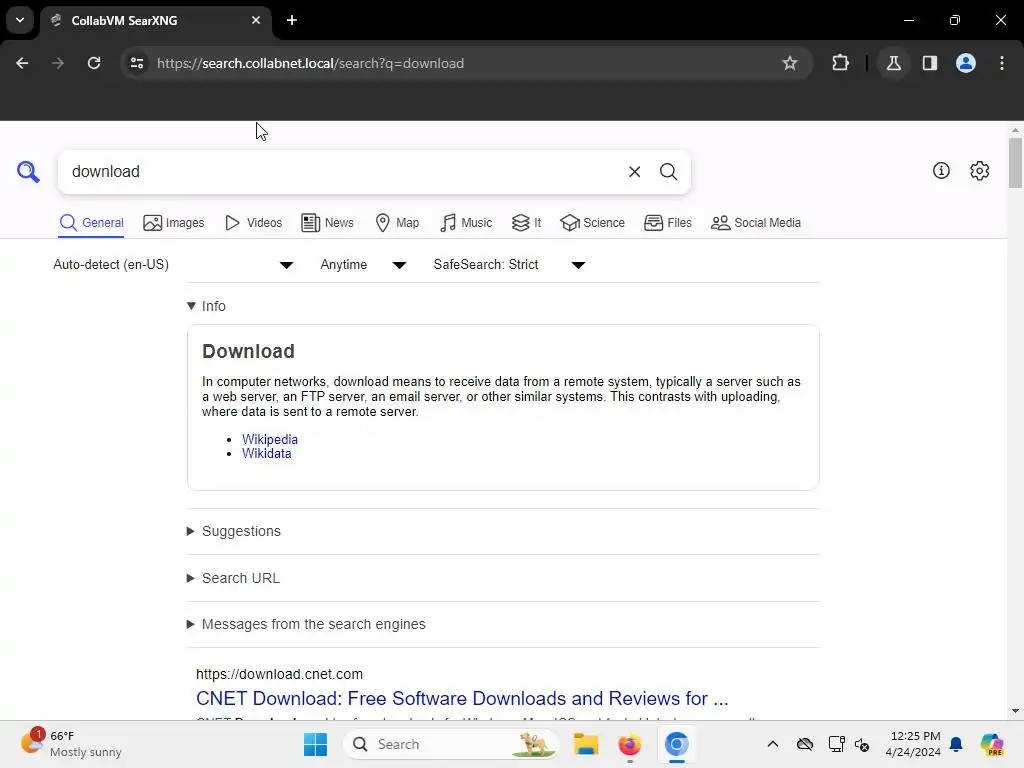This screenshot has height=768, width=1024.
Task: Submit search using magnifier button
Action: pos(668,172)
